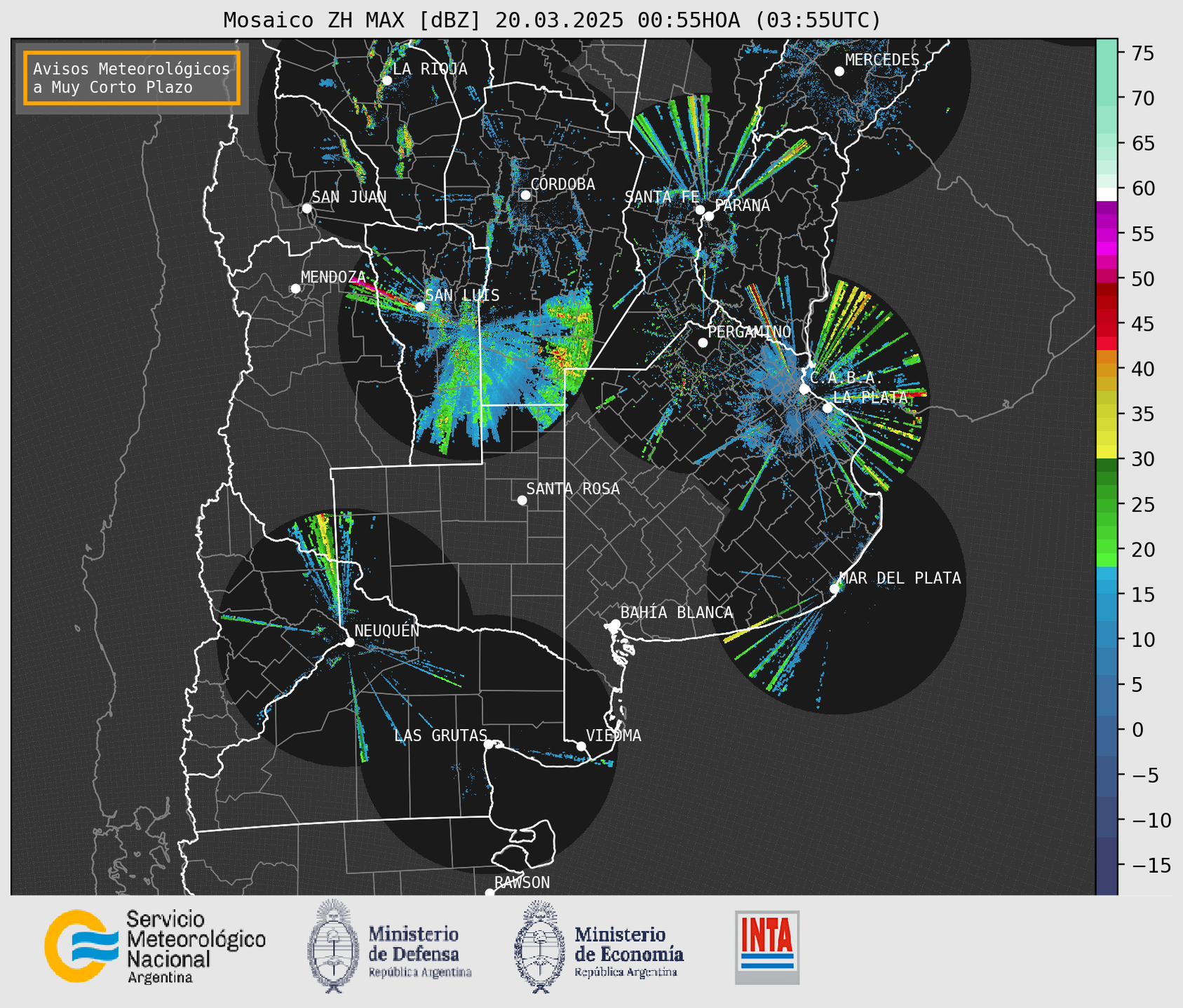Select the MAR DEL PLATA city marker
This screenshot has height=1008, width=1183.
pos(834,589)
